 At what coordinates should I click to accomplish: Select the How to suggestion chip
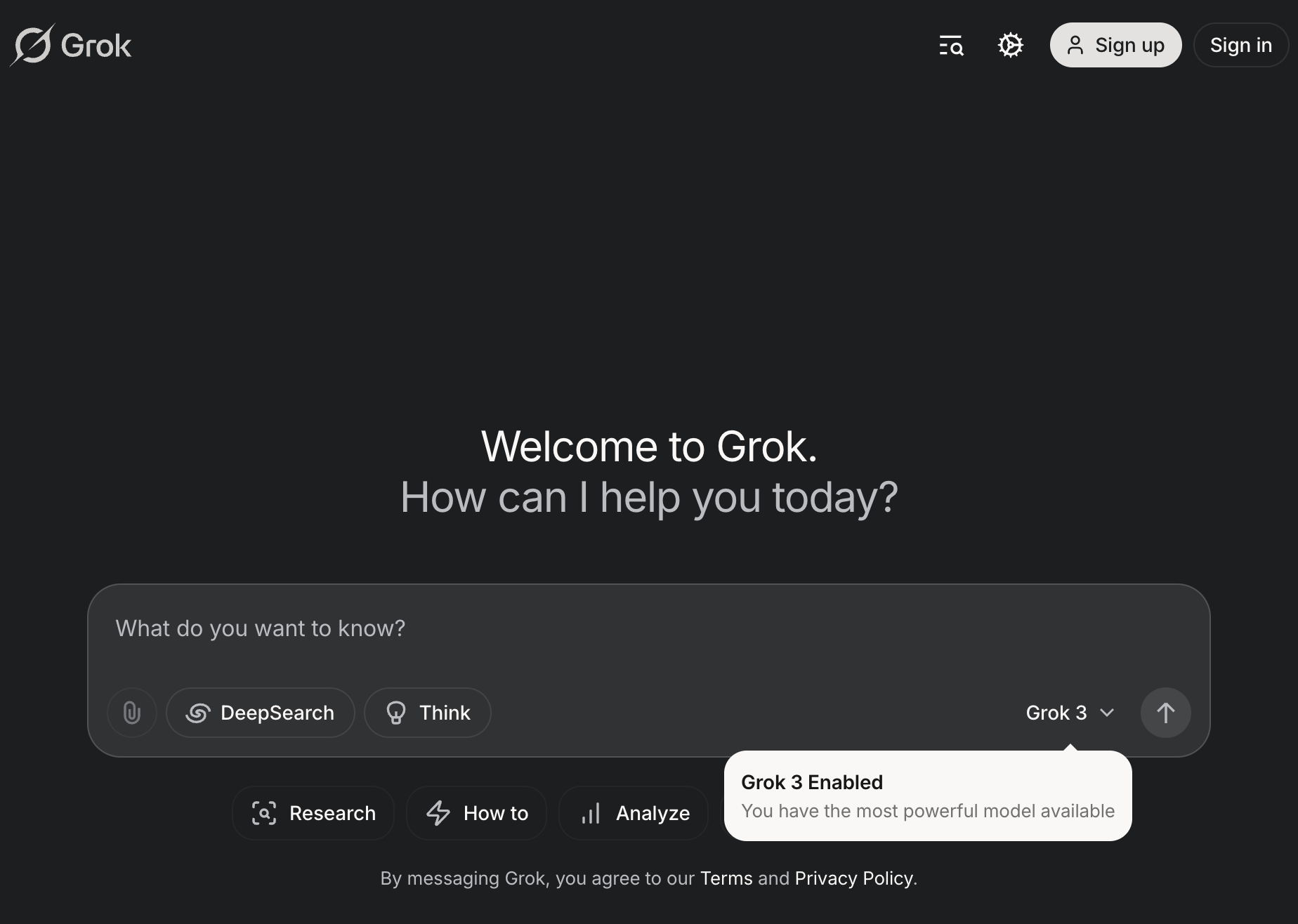[x=477, y=813]
